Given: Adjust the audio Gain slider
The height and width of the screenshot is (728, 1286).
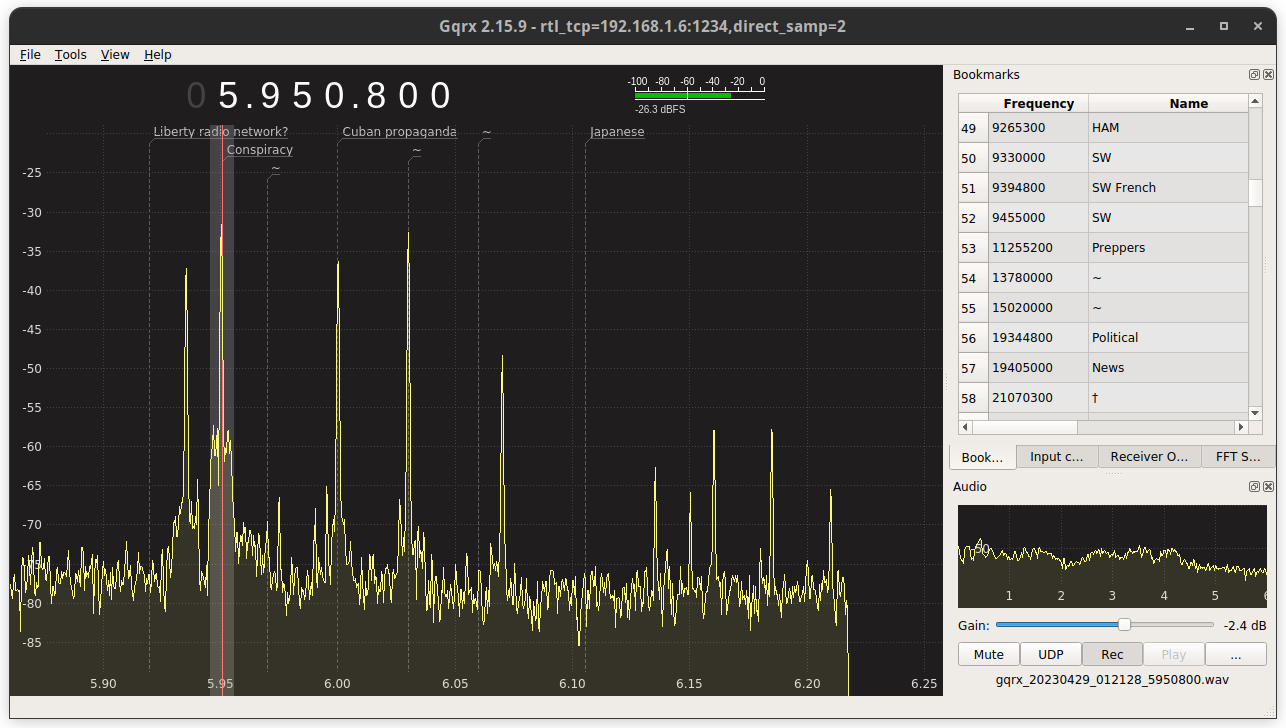Looking at the screenshot, I should 1122,624.
